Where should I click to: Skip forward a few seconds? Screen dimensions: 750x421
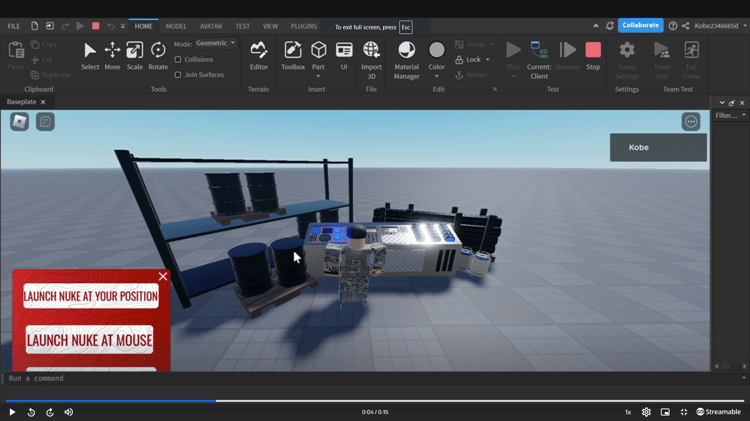(x=50, y=412)
